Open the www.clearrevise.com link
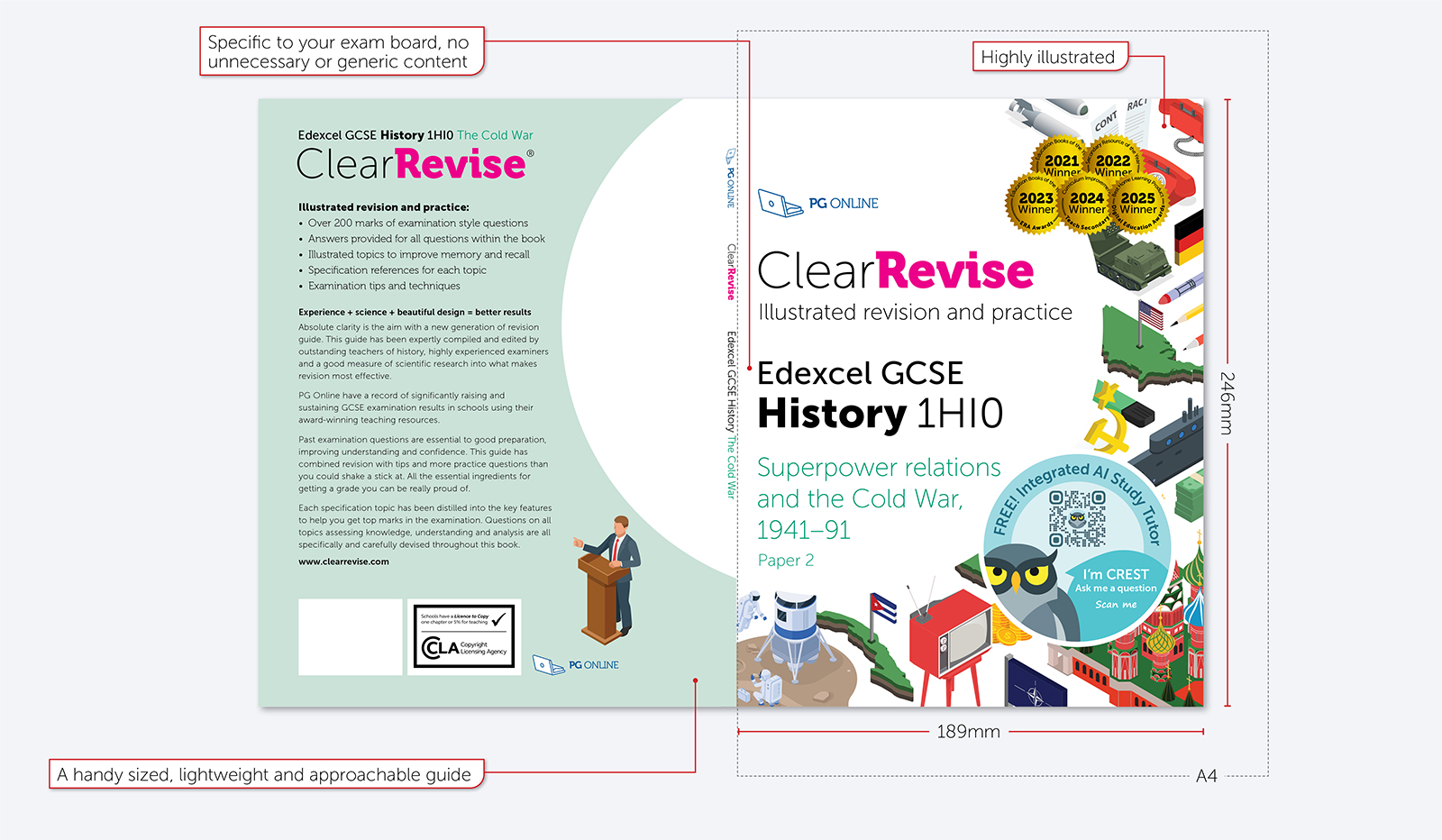Viewport: 1442px width, 840px height. pos(343,562)
